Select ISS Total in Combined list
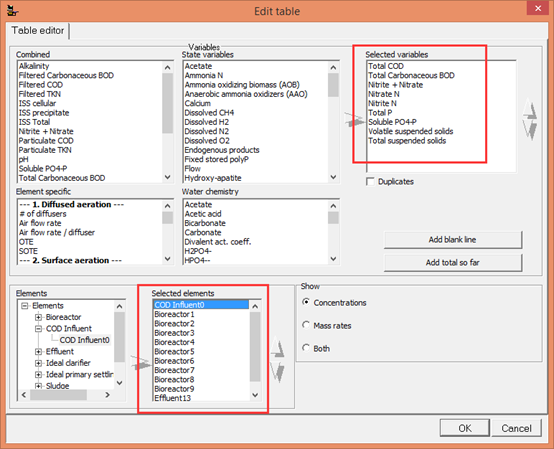The width and height of the screenshot is (554, 449). coord(34,122)
